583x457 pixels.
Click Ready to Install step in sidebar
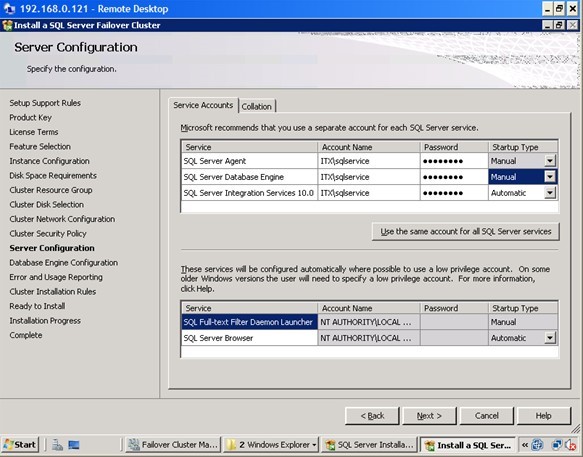37,306
